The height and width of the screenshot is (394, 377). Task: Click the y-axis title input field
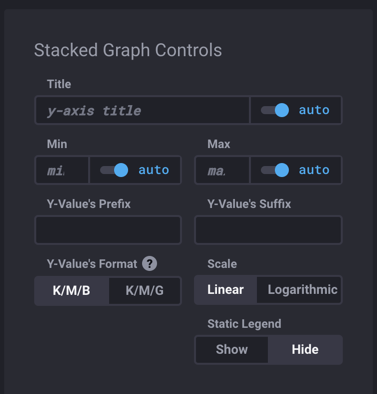pyautogui.click(x=142, y=110)
